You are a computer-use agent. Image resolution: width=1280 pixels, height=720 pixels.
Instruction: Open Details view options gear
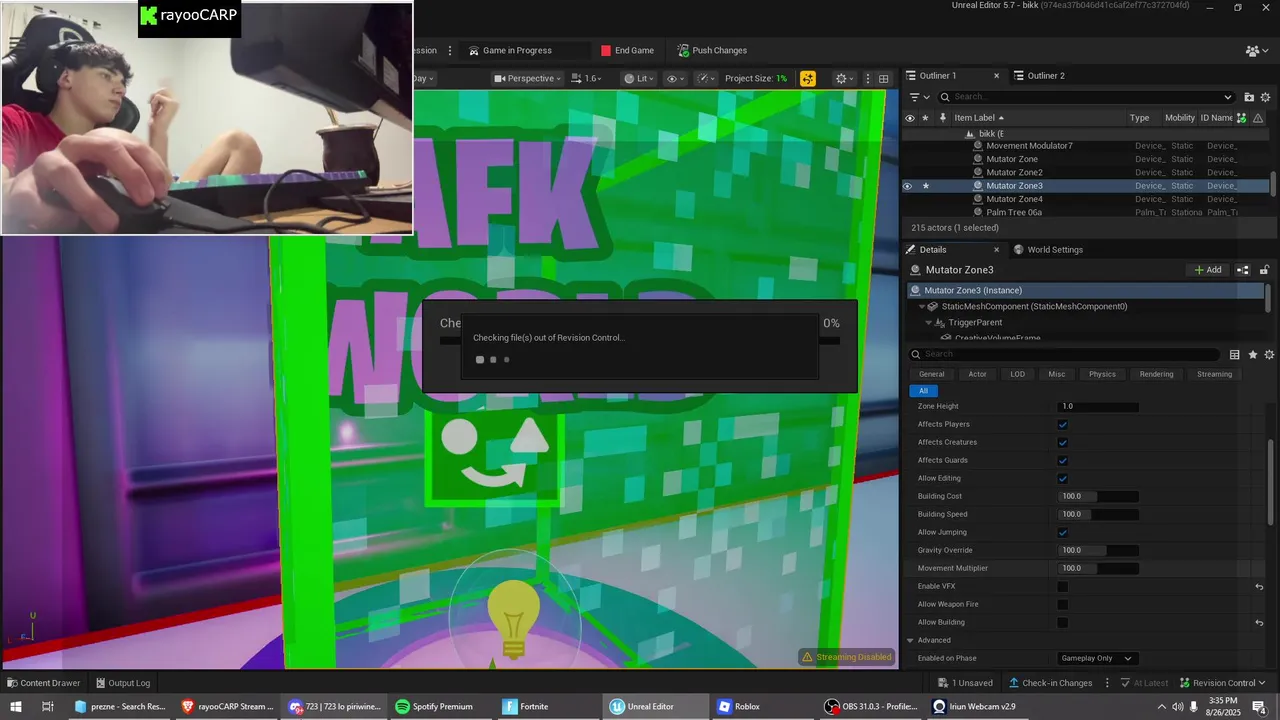1269,355
